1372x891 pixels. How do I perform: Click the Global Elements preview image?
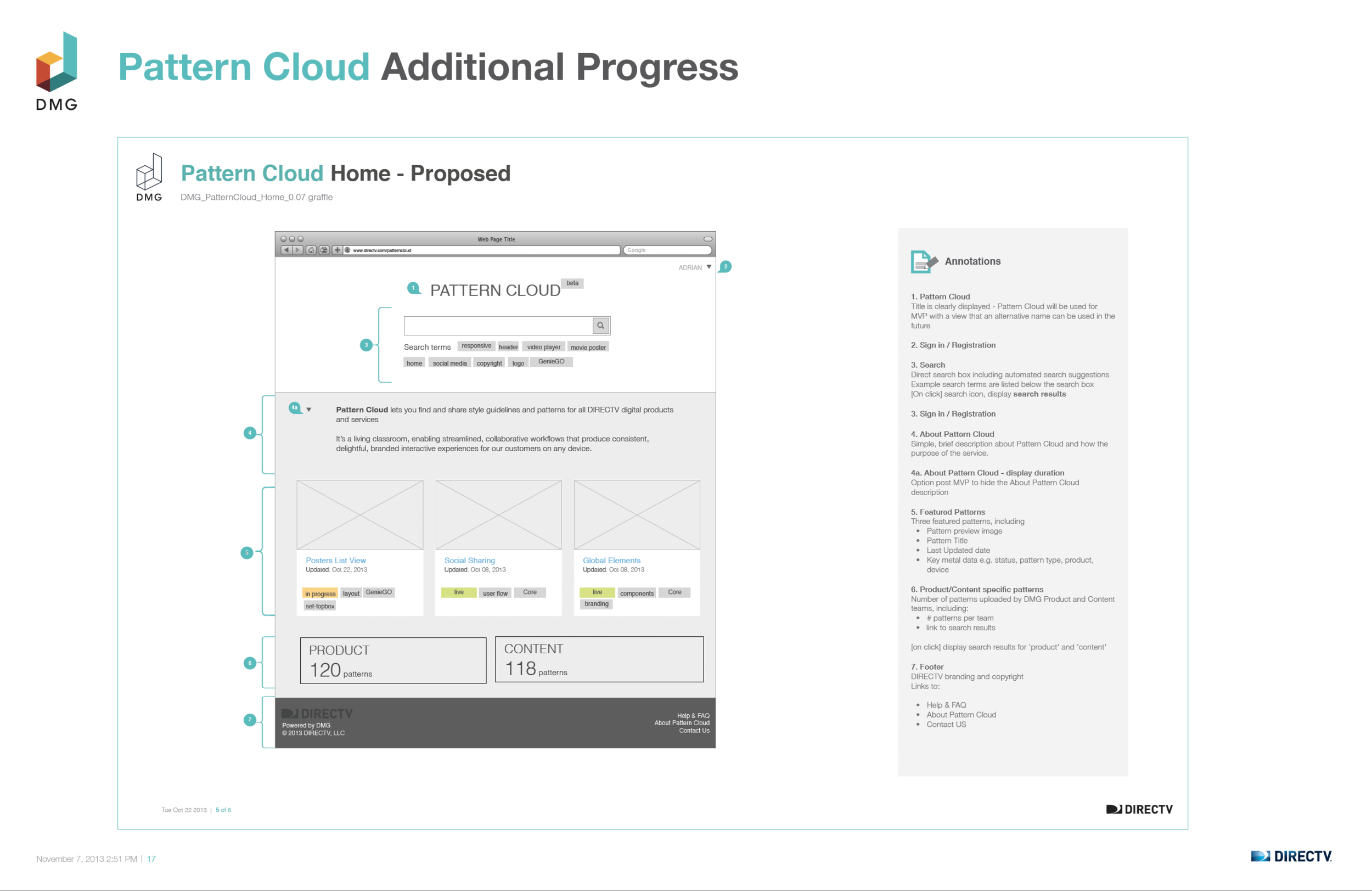pyautogui.click(x=637, y=515)
